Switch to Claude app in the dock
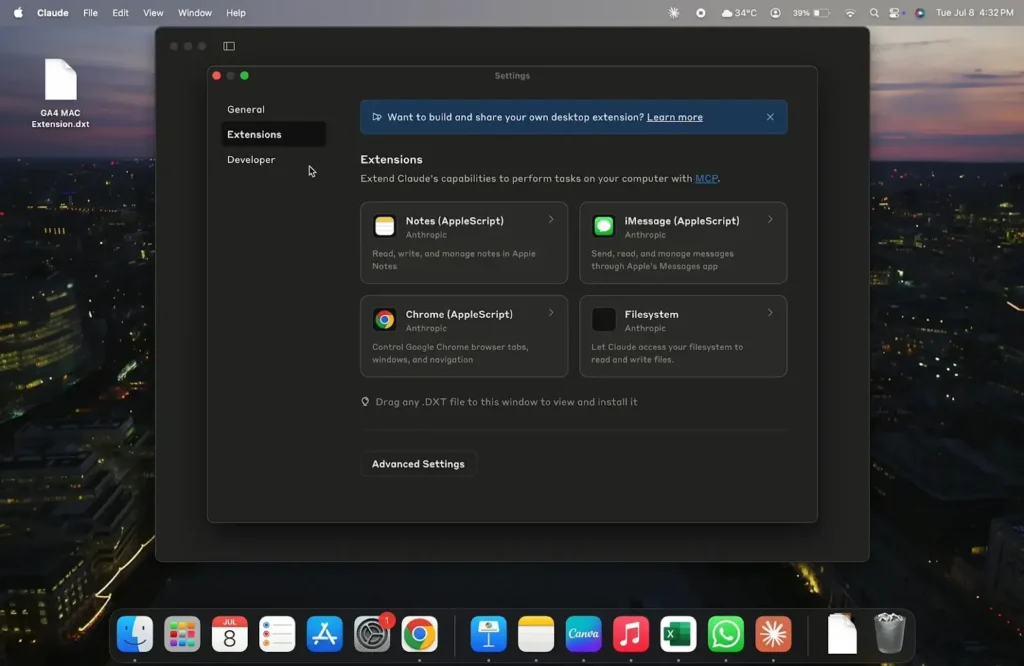Screen dimensions: 1024x666 773,633
